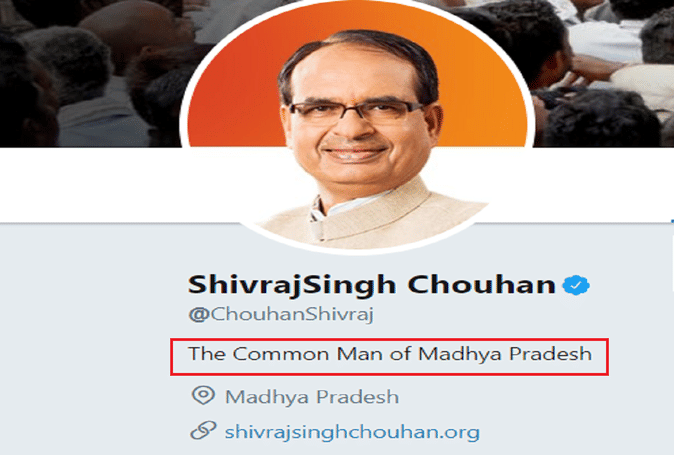Screen dimensions: 674x455
Task: Click the chain link icon
Action: click(203, 431)
